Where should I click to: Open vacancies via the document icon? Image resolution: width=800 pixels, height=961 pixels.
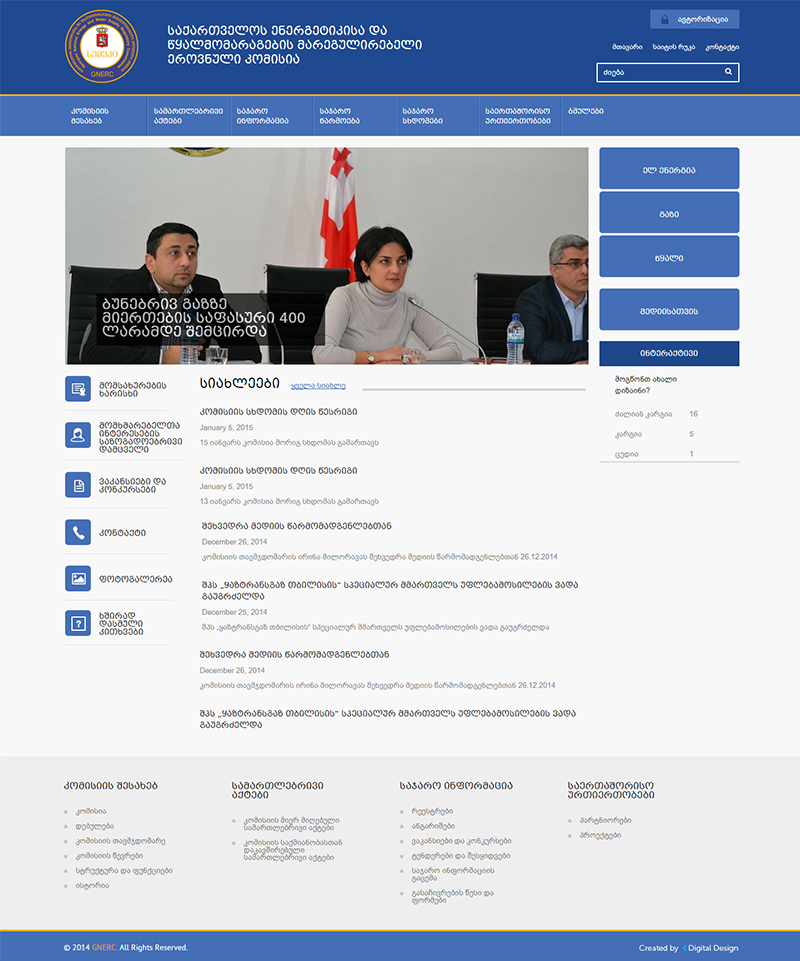coord(78,483)
